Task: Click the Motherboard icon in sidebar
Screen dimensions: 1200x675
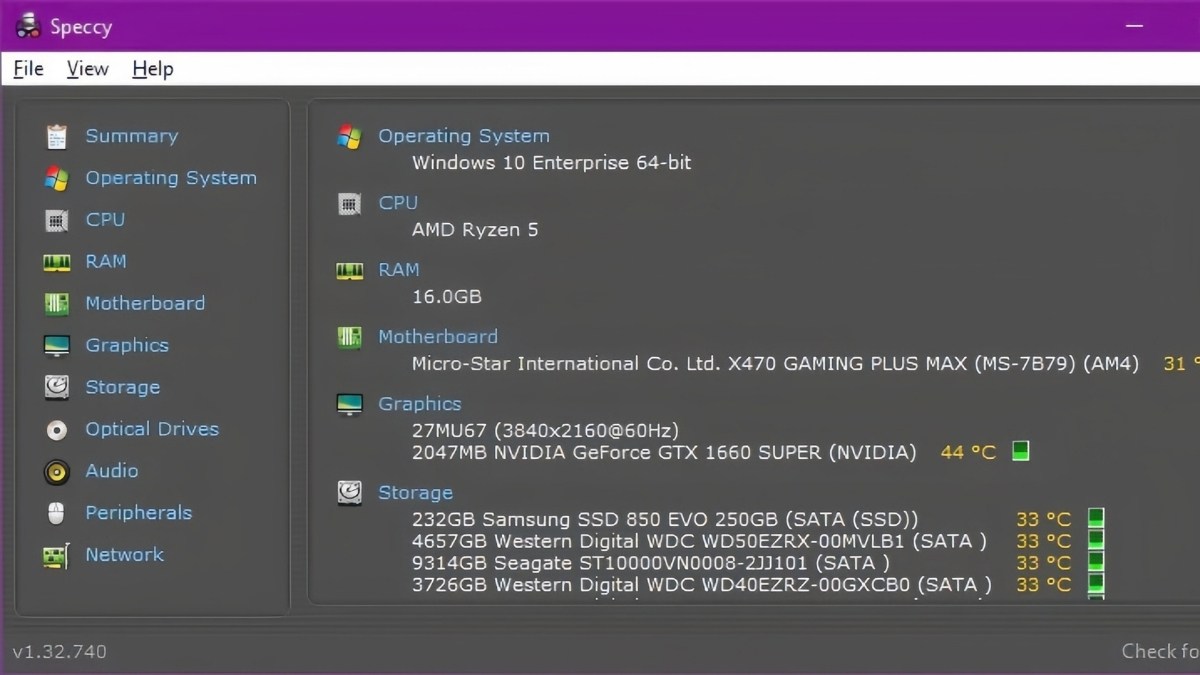Action: point(57,304)
